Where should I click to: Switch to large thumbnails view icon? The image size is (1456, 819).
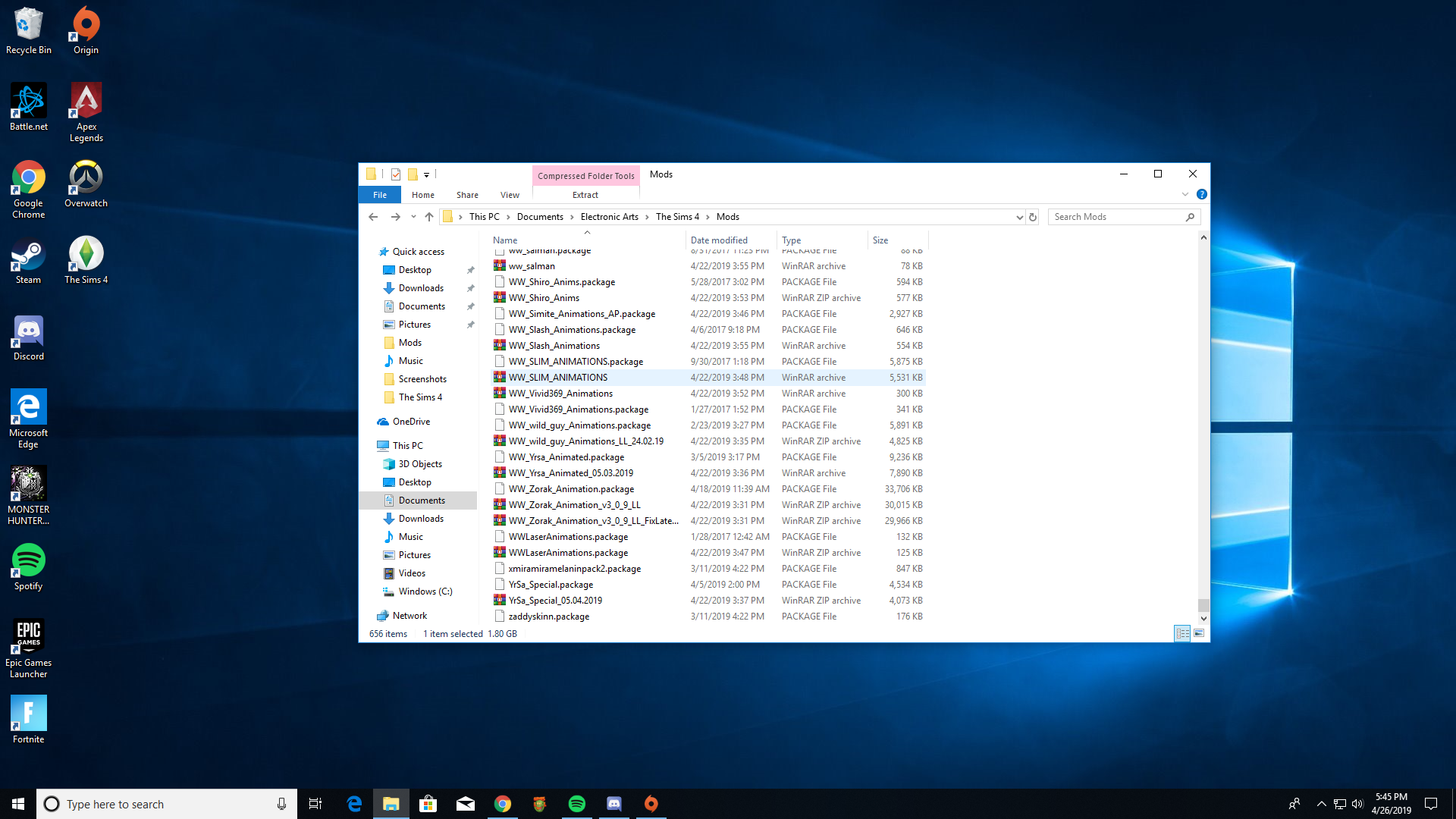click(1199, 634)
